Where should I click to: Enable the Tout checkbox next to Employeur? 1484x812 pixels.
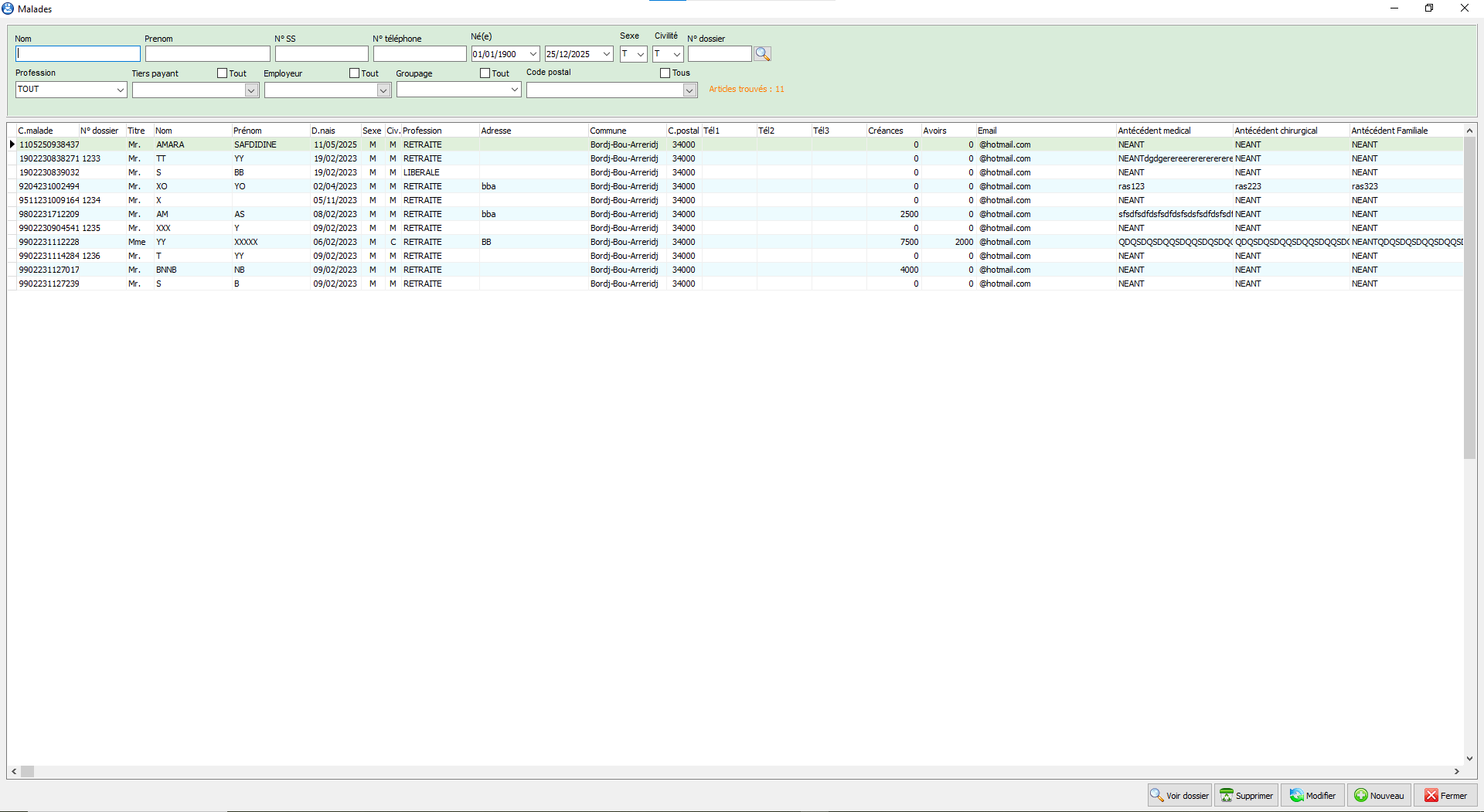click(x=355, y=73)
